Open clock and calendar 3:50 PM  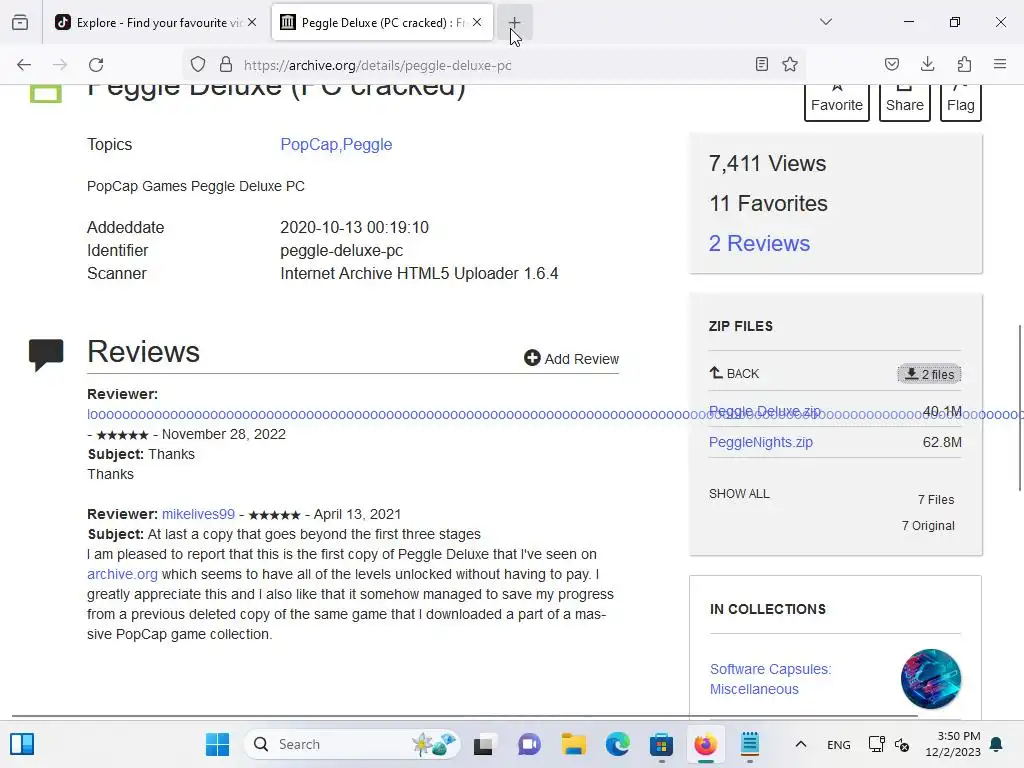[x=953, y=744]
